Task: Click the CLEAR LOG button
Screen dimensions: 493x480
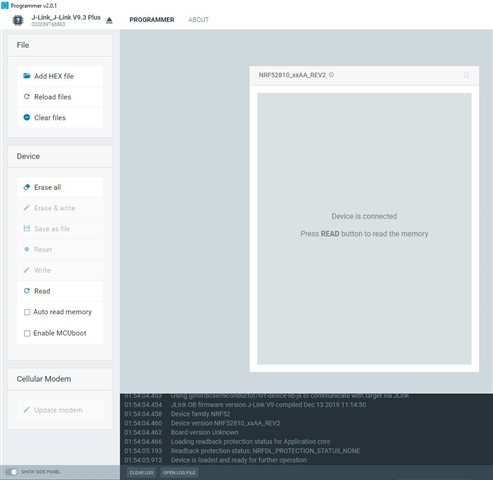Action: point(141,473)
